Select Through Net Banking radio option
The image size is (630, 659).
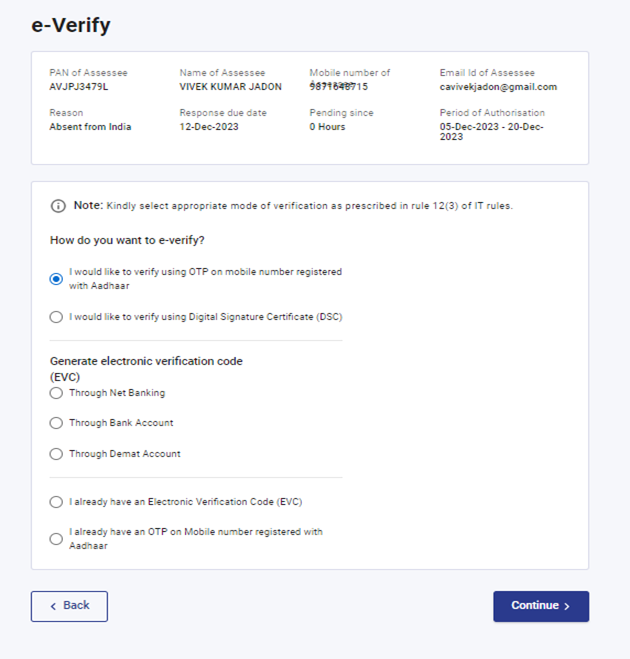tap(56, 393)
